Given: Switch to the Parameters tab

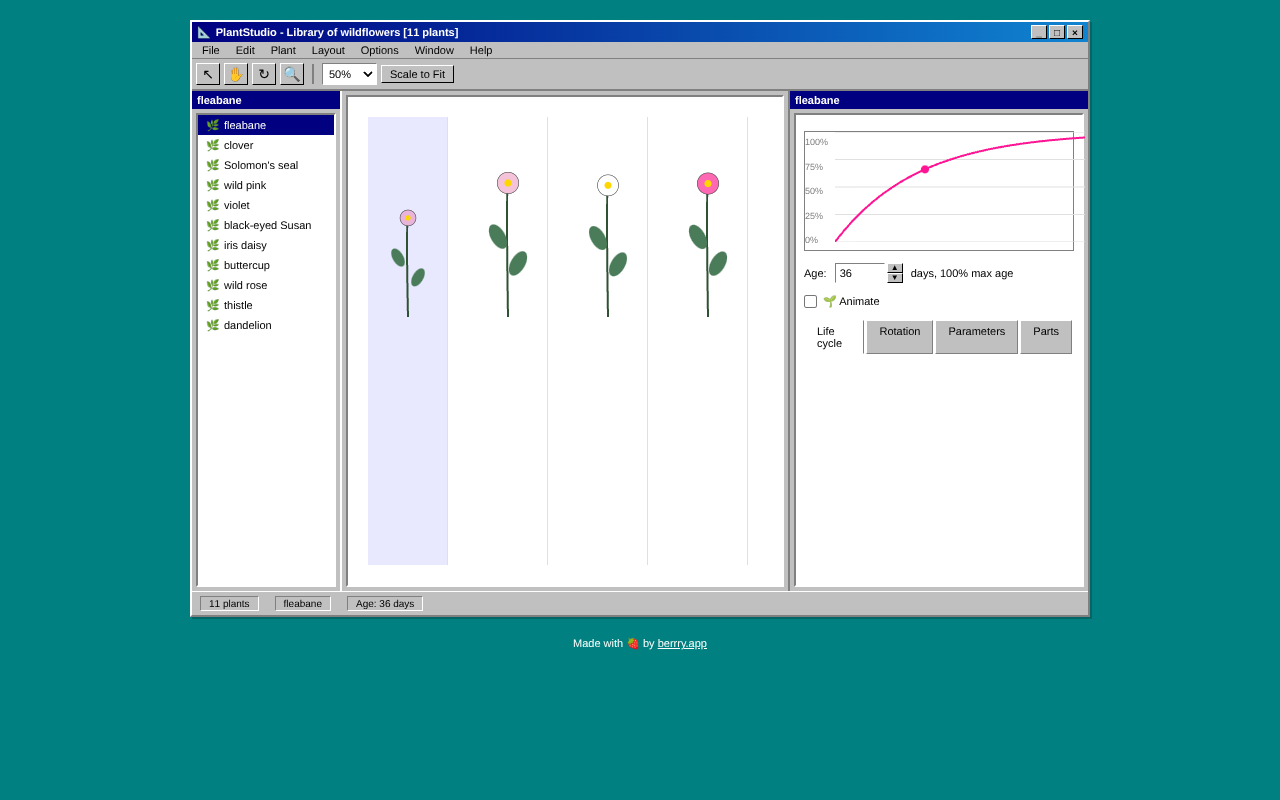Looking at the screenshot, I should click(x=976, y=336).
